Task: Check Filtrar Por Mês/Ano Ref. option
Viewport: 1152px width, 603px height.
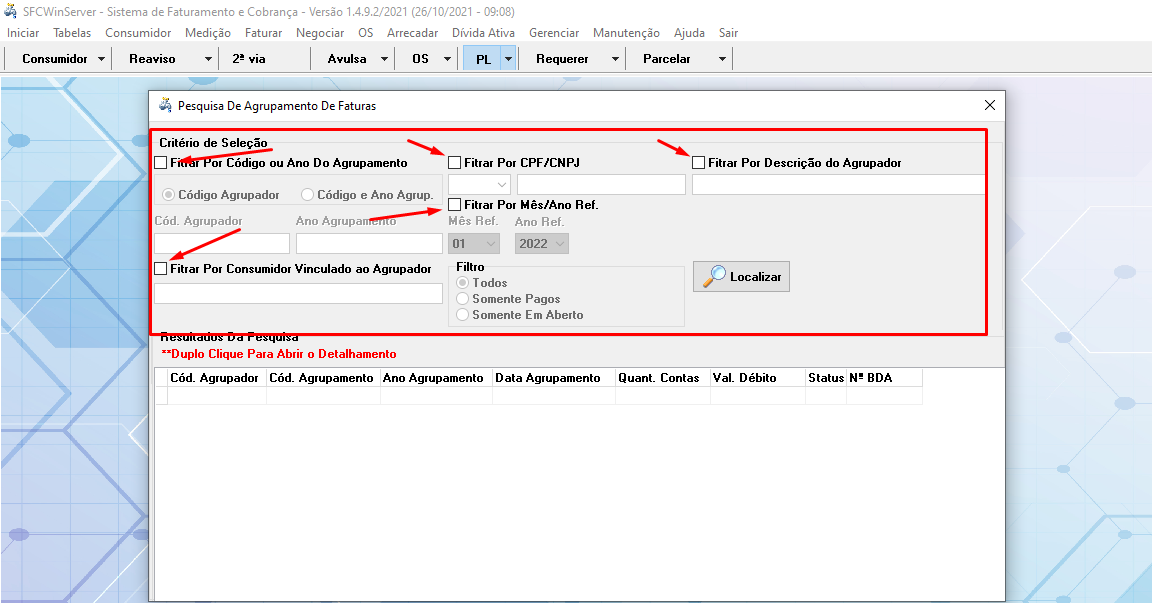Action: point(455,205)
